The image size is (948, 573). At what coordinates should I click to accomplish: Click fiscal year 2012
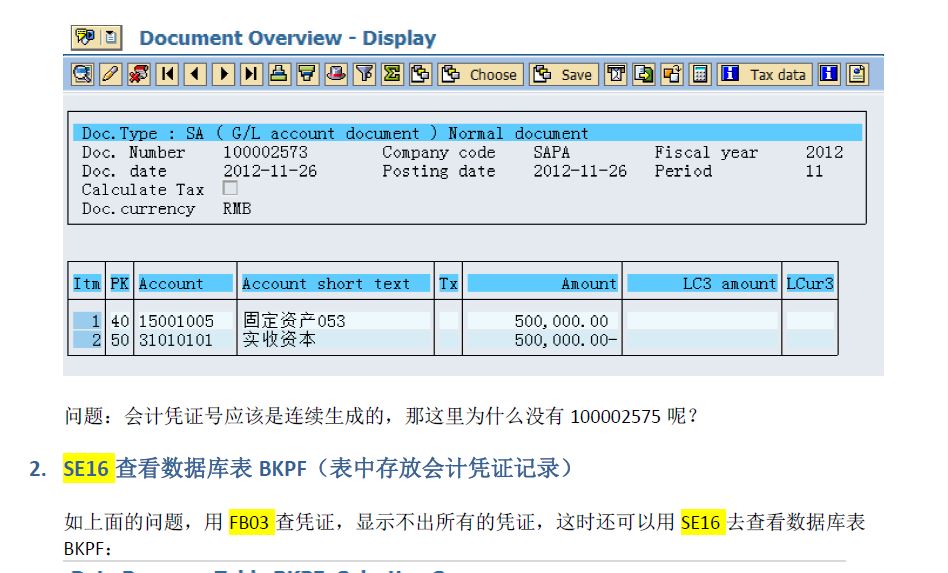tap(824, 152)
